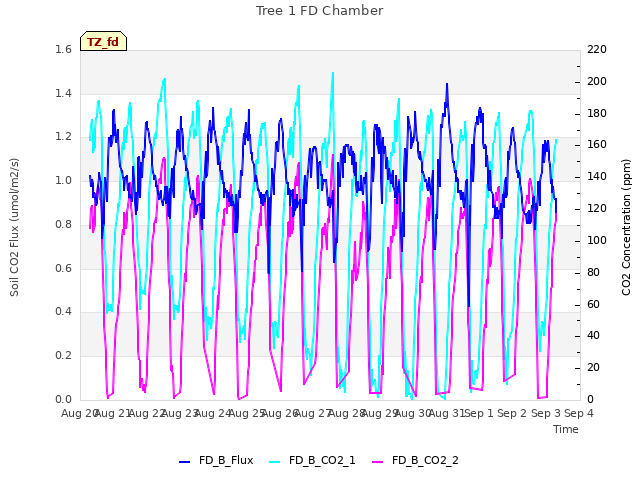Toggle FD_B_CO2_1 series in legend
The image size is (640, 480).
coord(312,460)
